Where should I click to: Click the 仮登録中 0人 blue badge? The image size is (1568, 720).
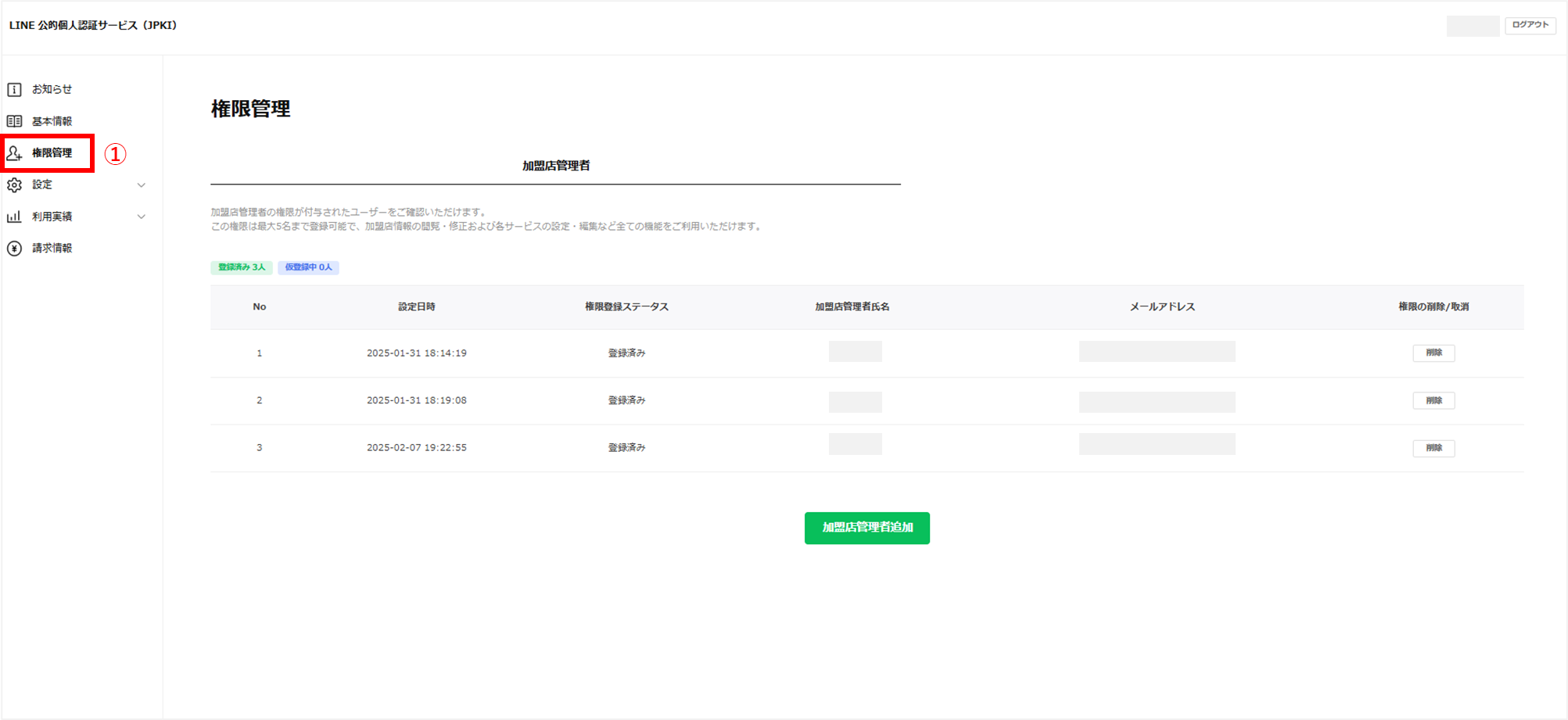(x=308, y=267)
